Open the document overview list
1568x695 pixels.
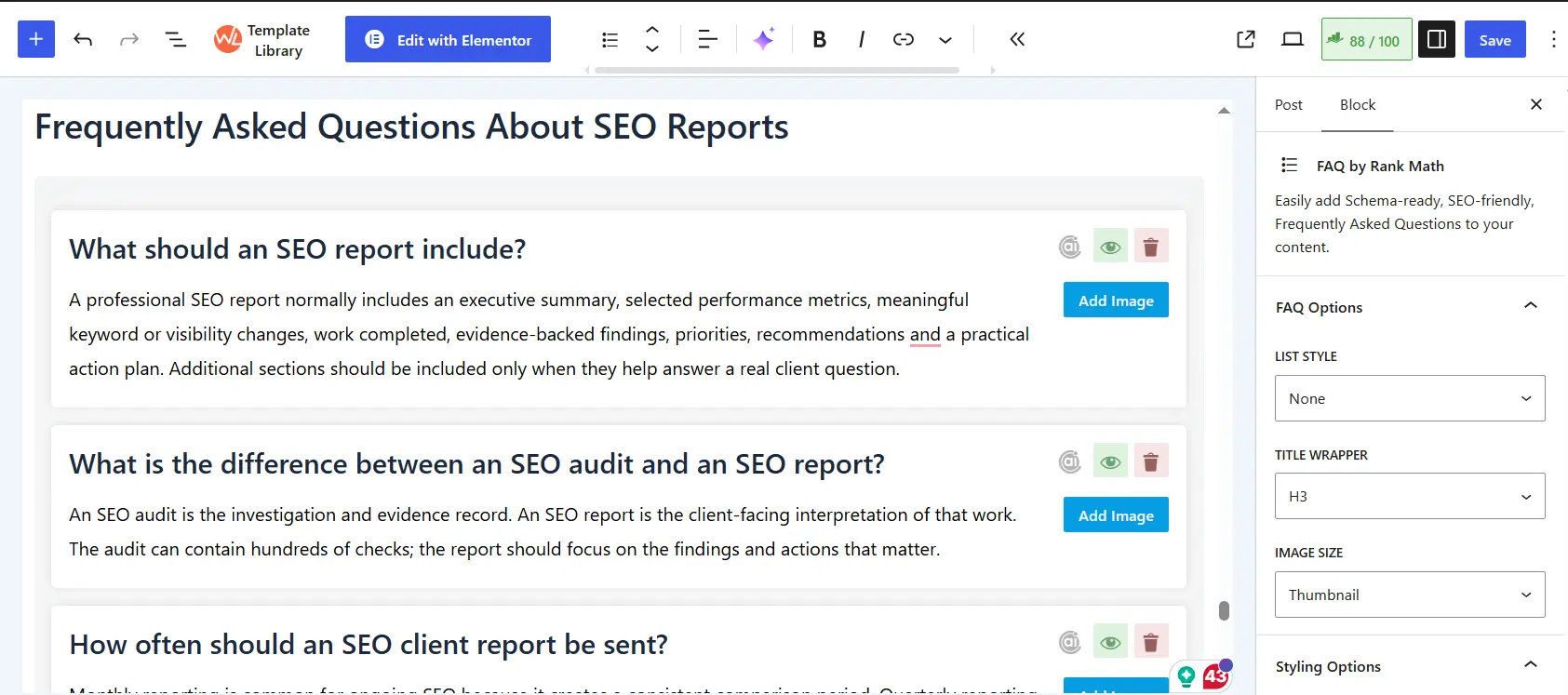(175, 39)
